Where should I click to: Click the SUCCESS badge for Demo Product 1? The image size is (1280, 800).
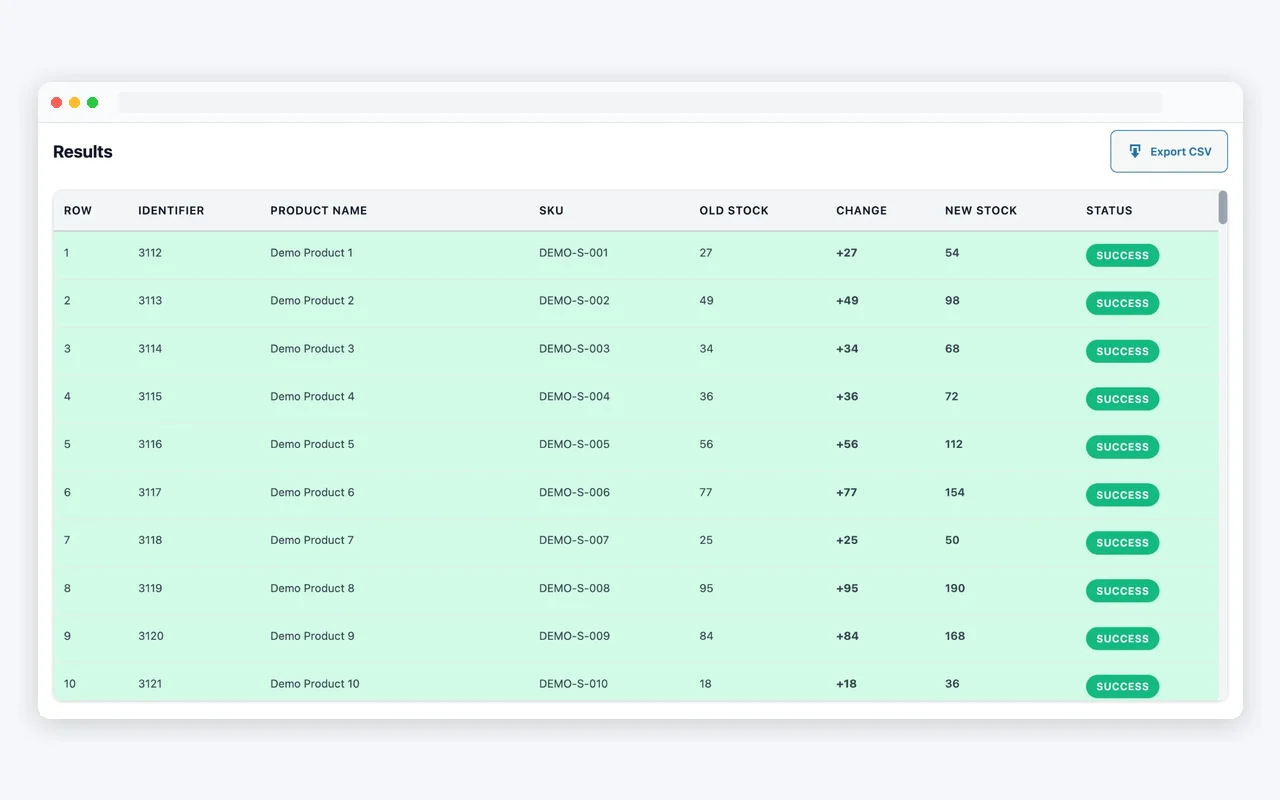click(1122, 255)
